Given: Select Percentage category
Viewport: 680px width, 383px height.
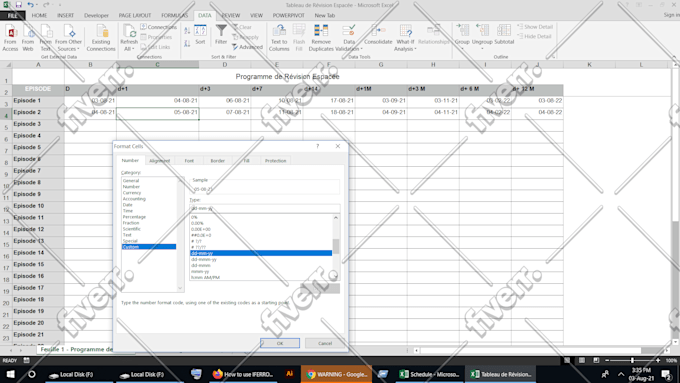Looking at the screenshot, I should pos(134,217).
